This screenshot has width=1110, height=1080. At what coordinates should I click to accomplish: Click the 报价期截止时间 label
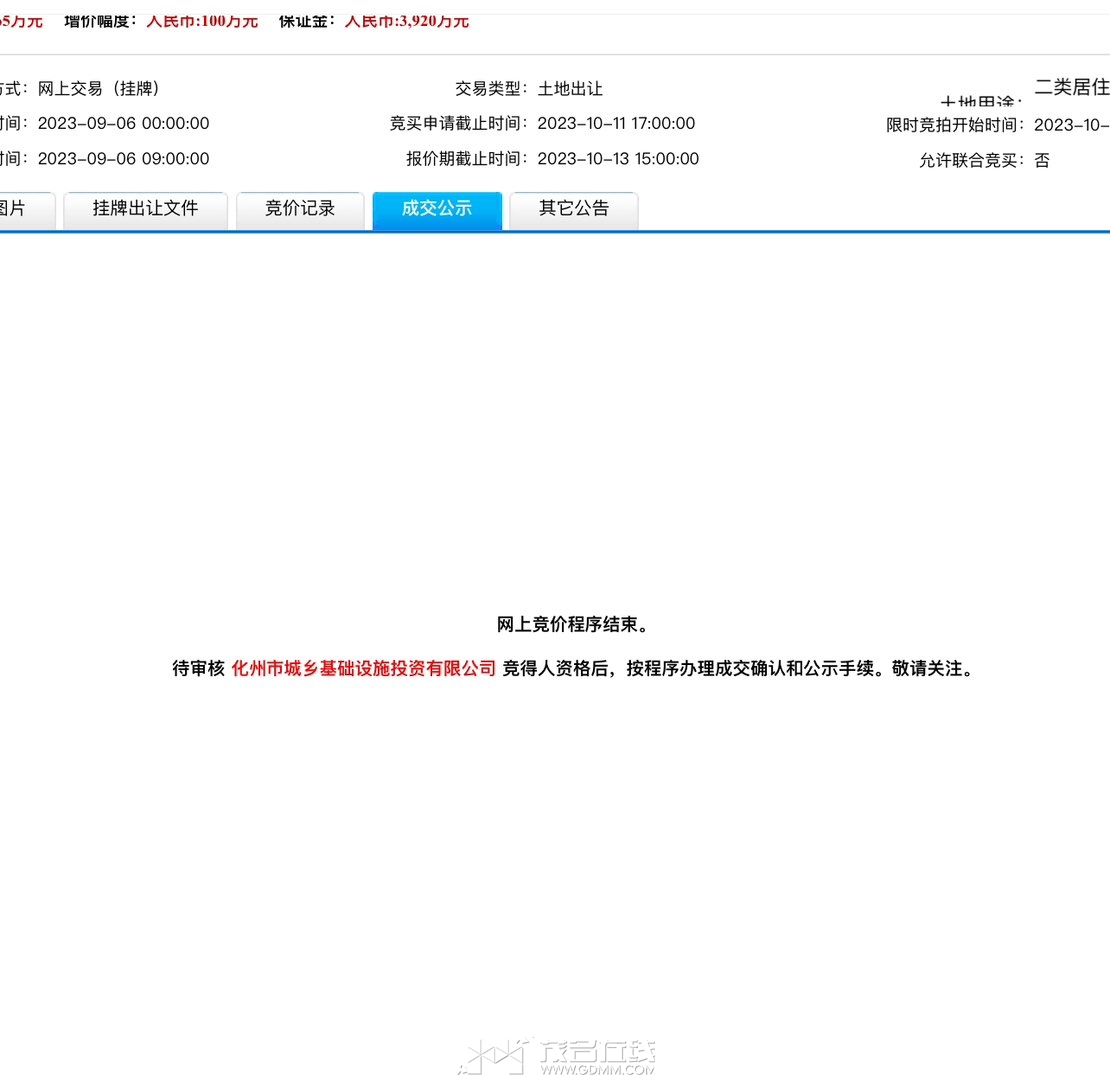[467, 159]
